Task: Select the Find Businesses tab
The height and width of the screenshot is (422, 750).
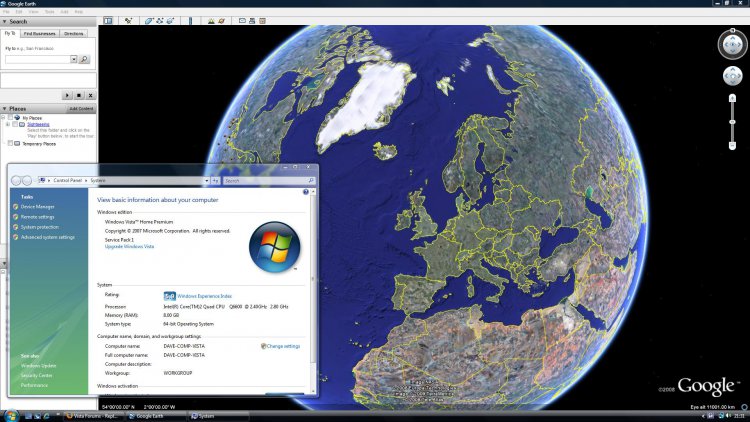Action: (x=40, y=33)
